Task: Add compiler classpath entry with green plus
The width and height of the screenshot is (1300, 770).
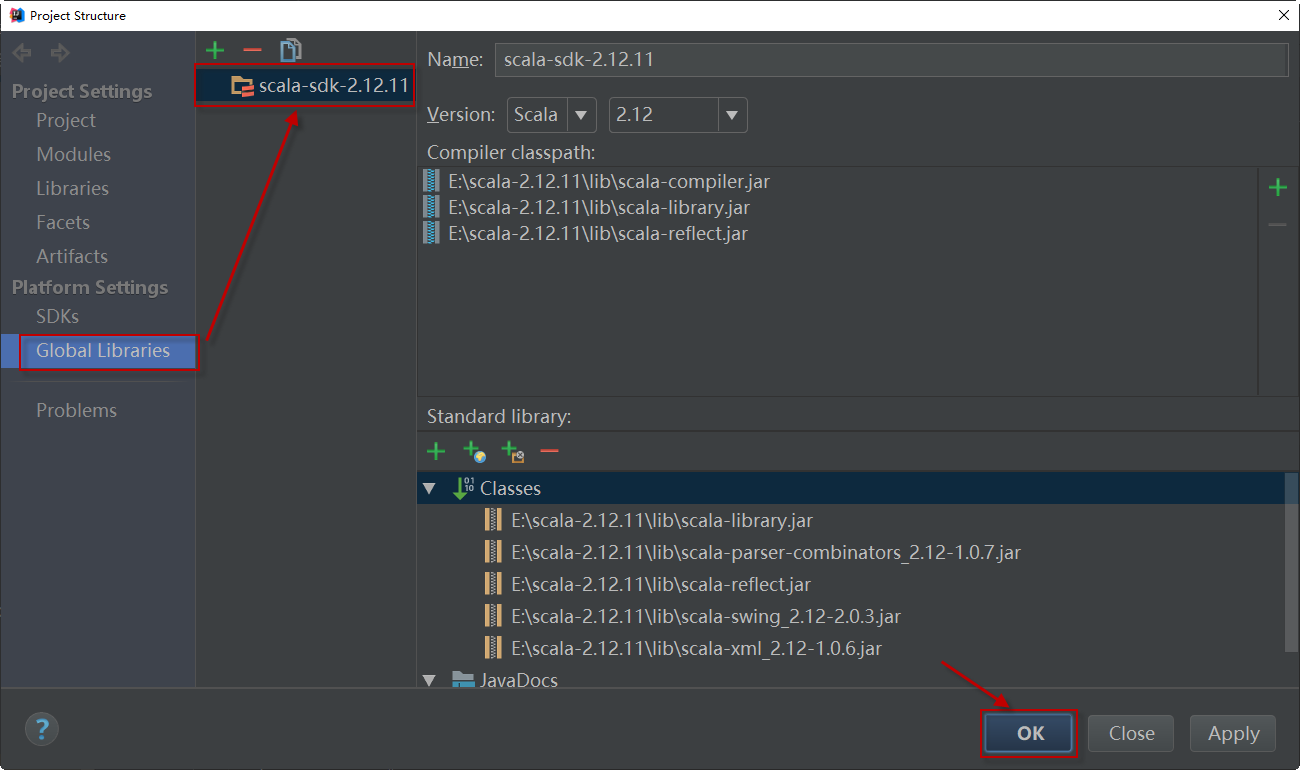Action: coord(1277,187)
